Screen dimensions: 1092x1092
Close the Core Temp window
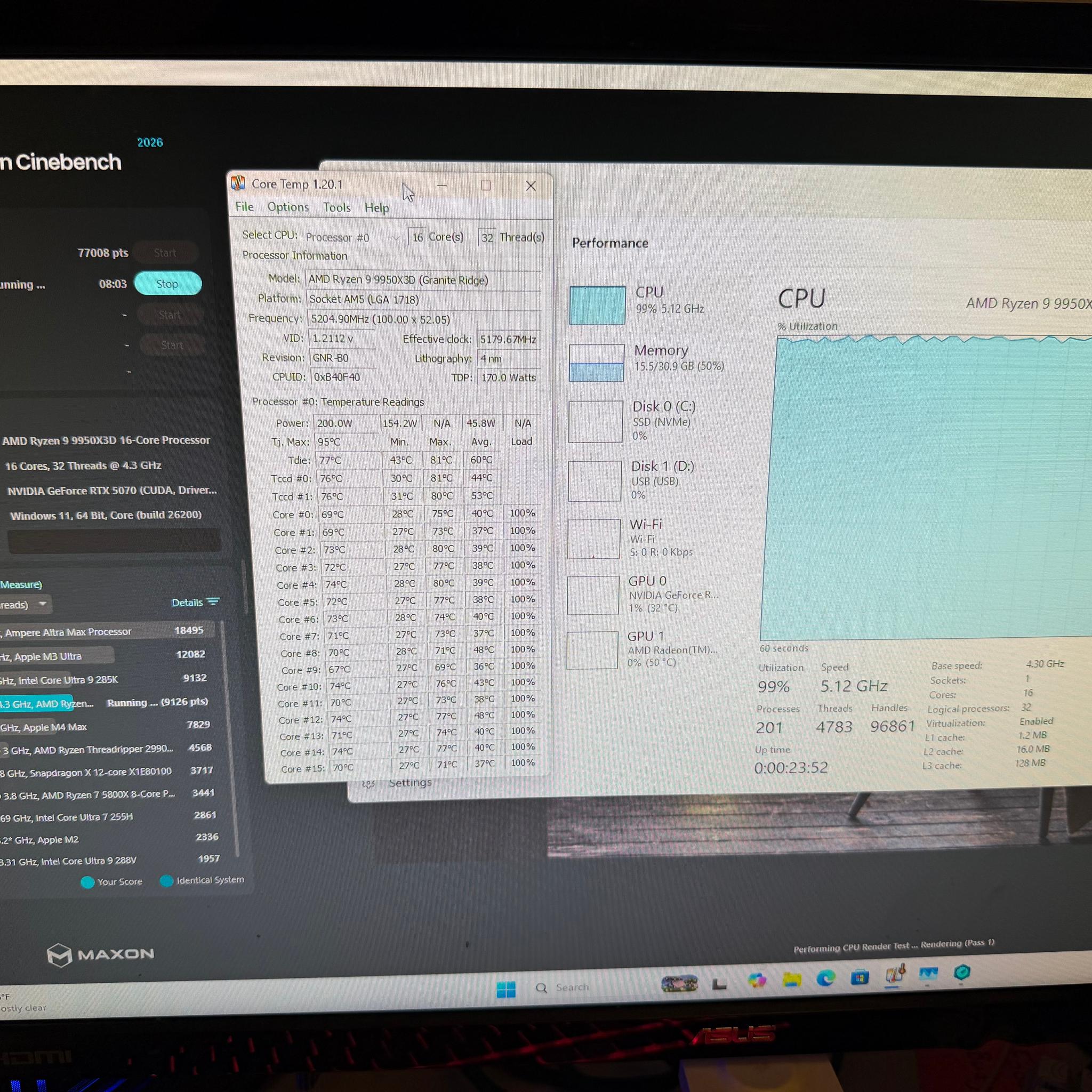[530, 186]
